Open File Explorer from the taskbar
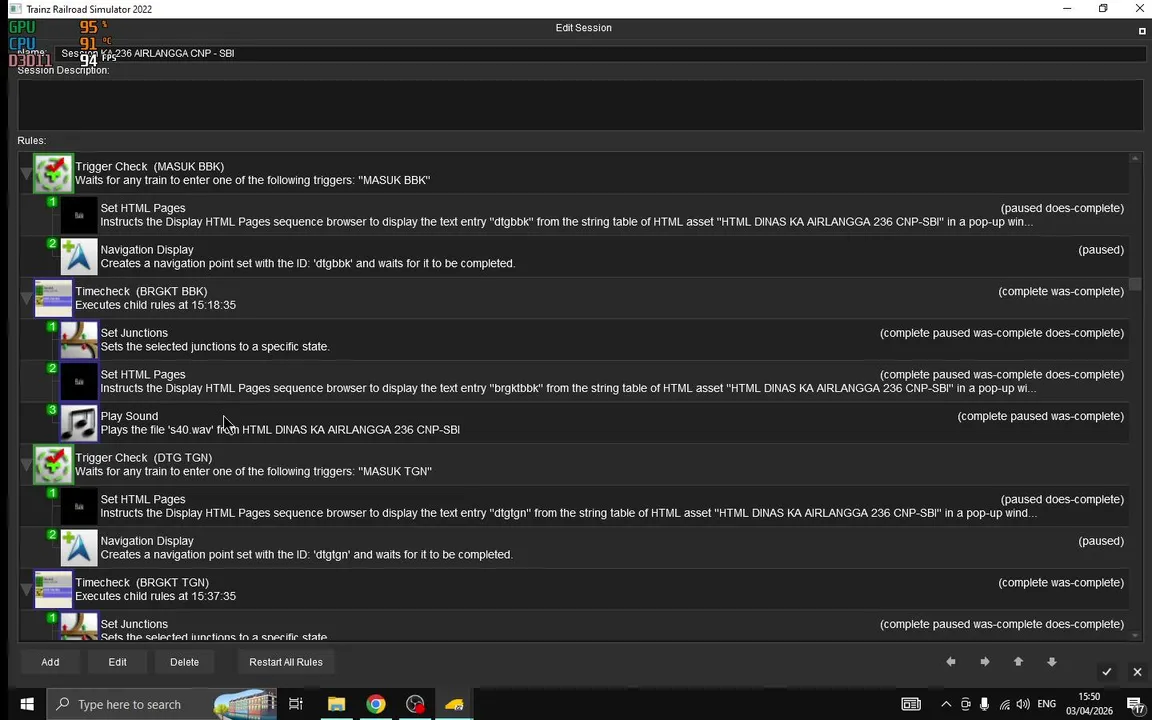Screen dimensions: 1152x720 tap(336, 705)
